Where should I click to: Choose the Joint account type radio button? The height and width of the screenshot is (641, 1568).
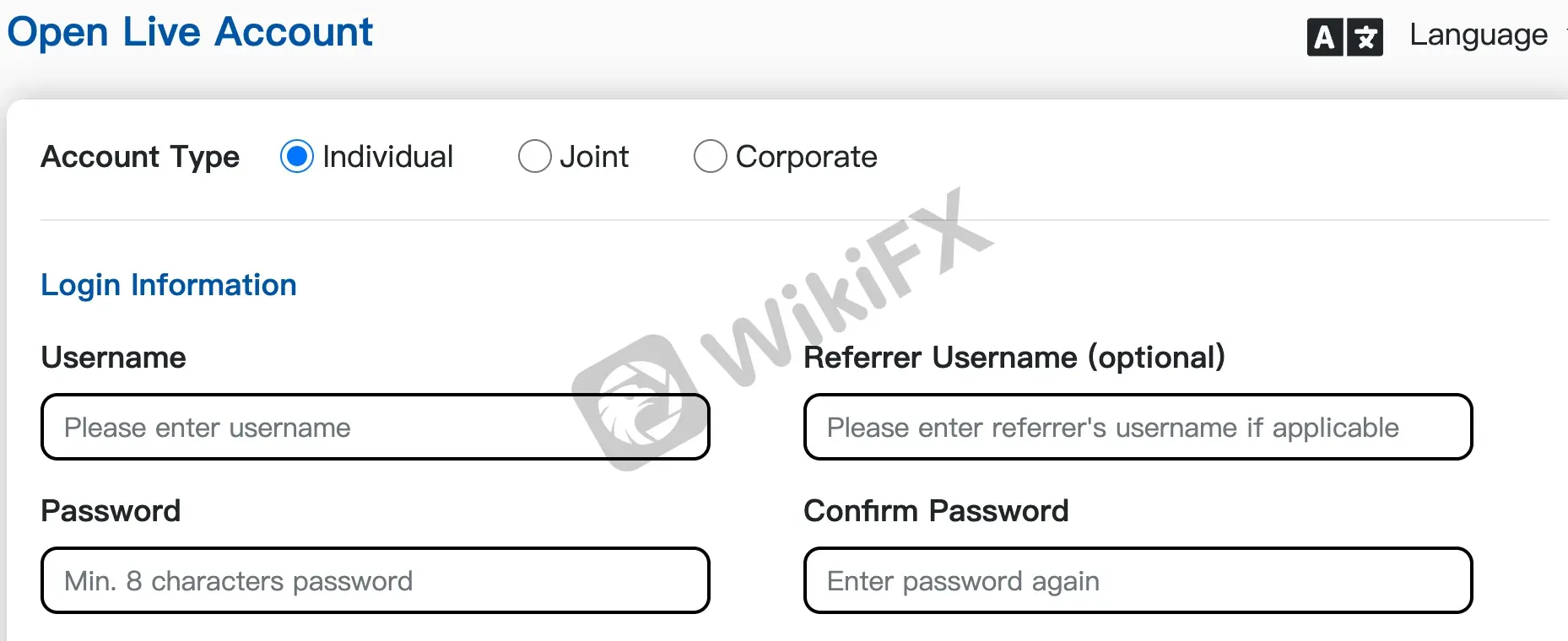tap(535, 156)
